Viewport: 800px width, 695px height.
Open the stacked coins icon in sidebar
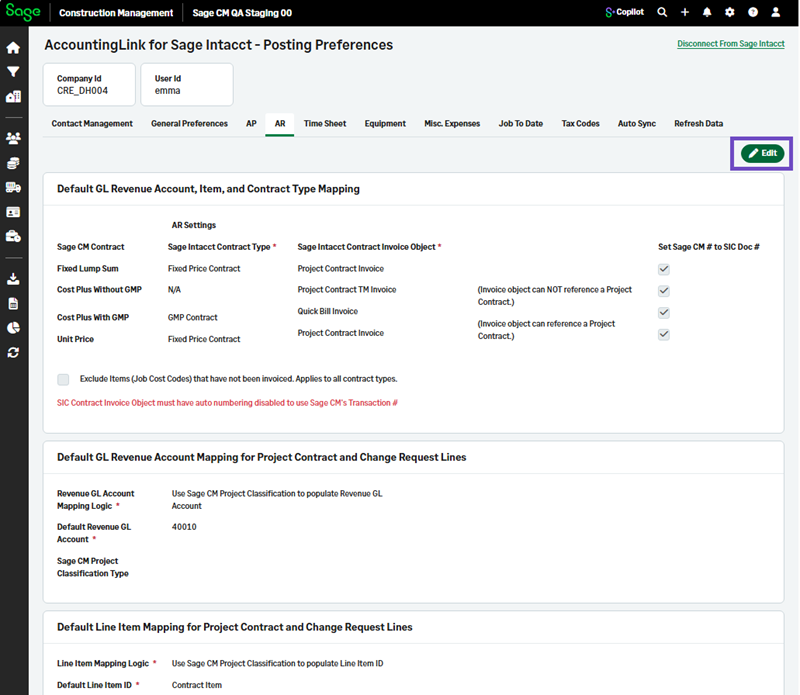(x=13, y=163)
